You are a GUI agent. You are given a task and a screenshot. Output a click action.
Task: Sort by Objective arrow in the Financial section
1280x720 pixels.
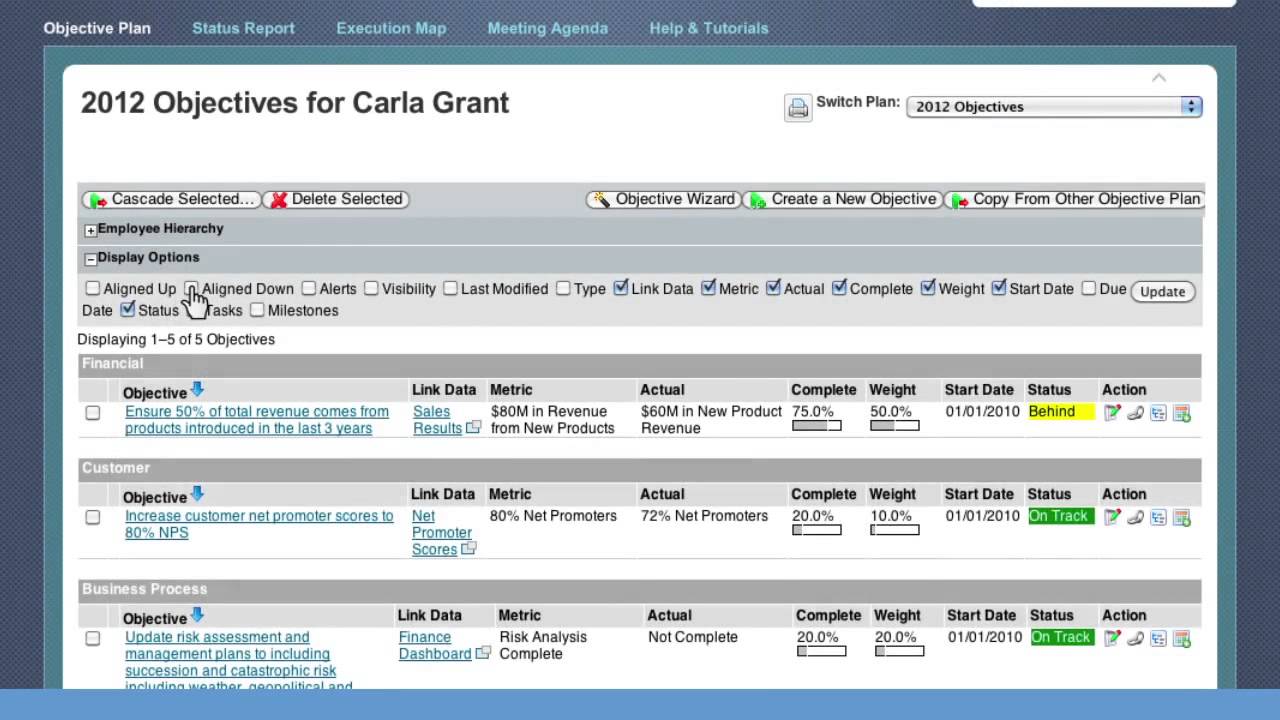coord(197,389)
